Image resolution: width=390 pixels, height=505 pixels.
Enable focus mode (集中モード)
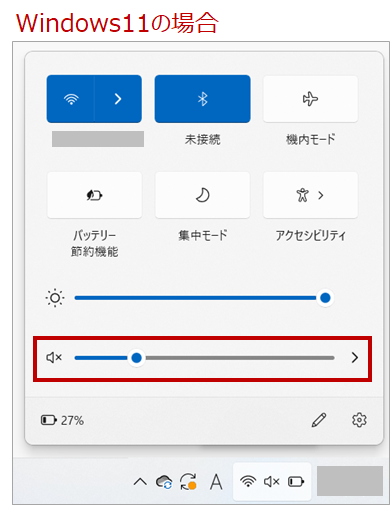202,195
